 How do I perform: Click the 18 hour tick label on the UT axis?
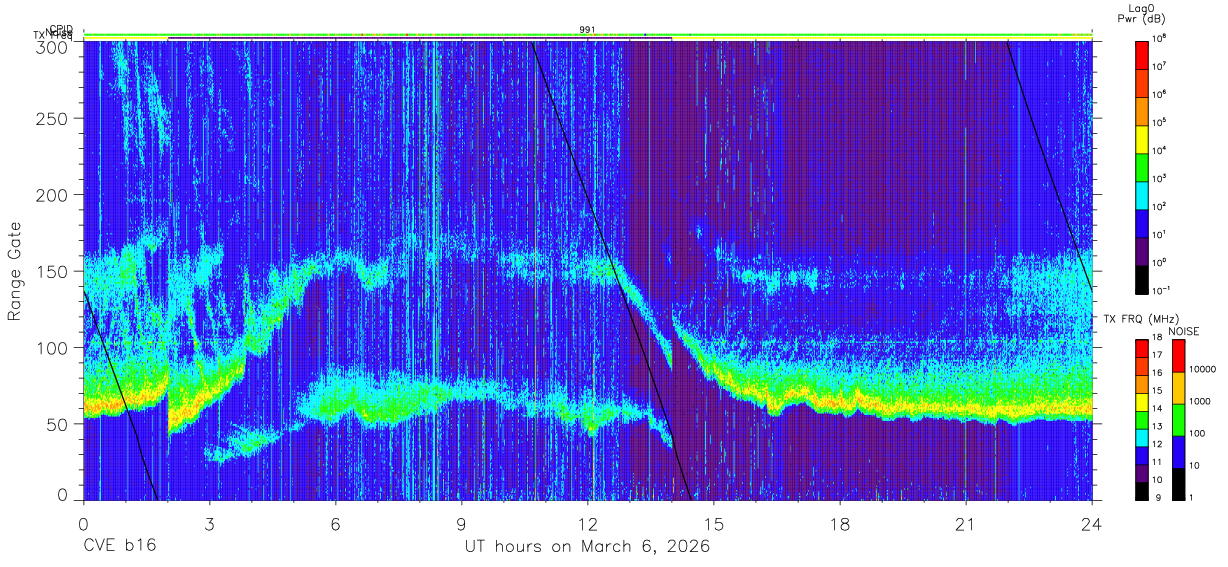(840, 524)
